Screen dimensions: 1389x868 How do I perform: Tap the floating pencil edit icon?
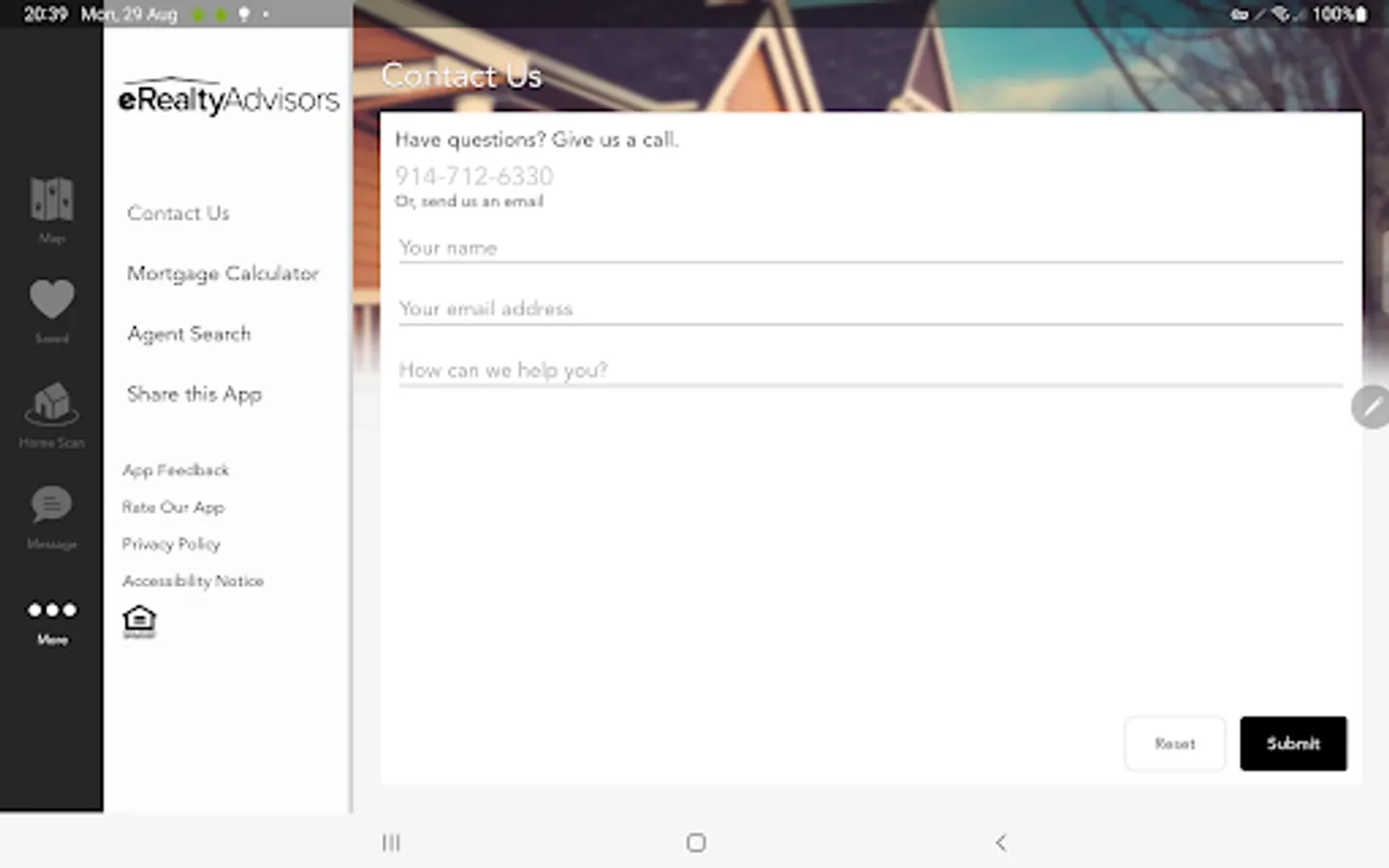click(x=1371, y=407)
